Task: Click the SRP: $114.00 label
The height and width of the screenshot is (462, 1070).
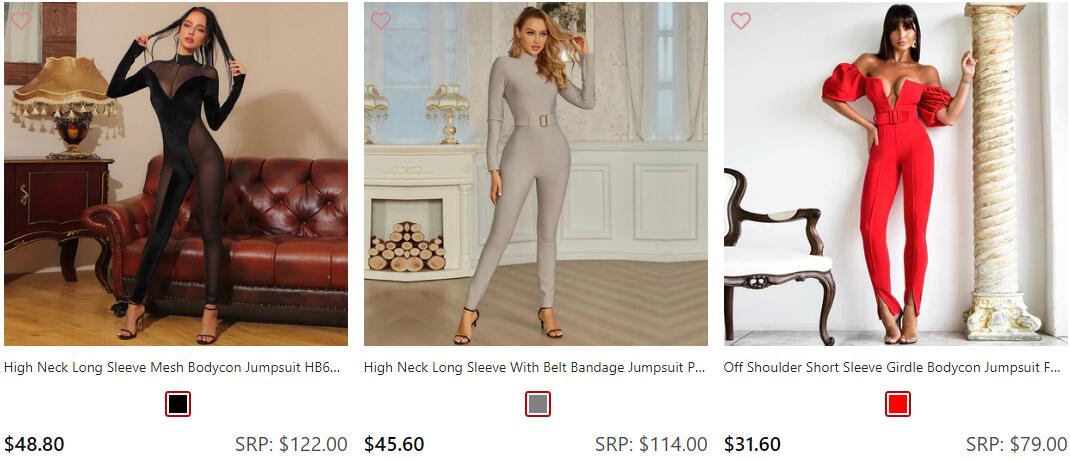Action: click(651, 444)
